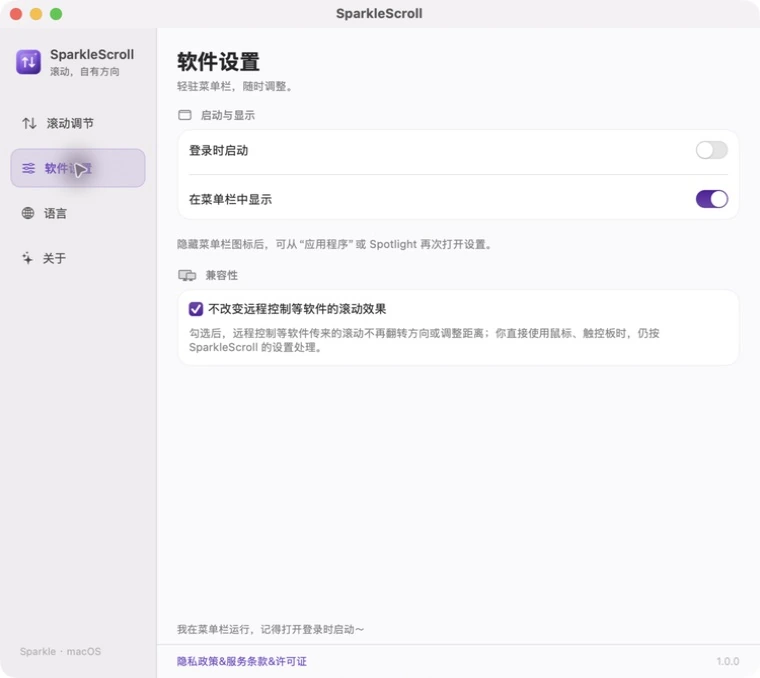This screenshot has width=760, height=678.
Task: Click the 在菜单栏中显示 label text
Action: pyautogui.click(x=230, y=199)
